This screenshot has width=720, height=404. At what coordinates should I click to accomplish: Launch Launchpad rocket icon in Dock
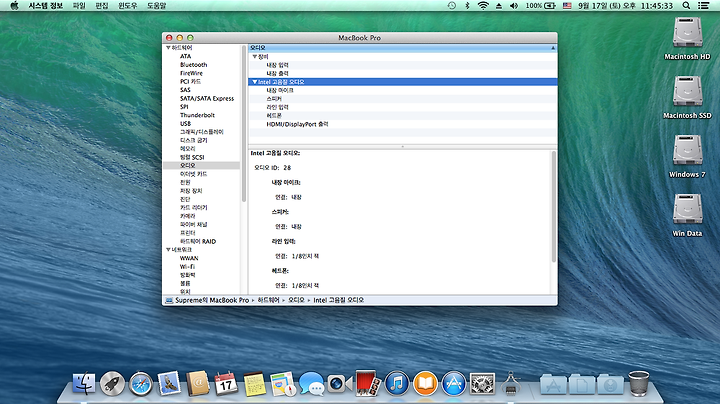pos(112,384)
